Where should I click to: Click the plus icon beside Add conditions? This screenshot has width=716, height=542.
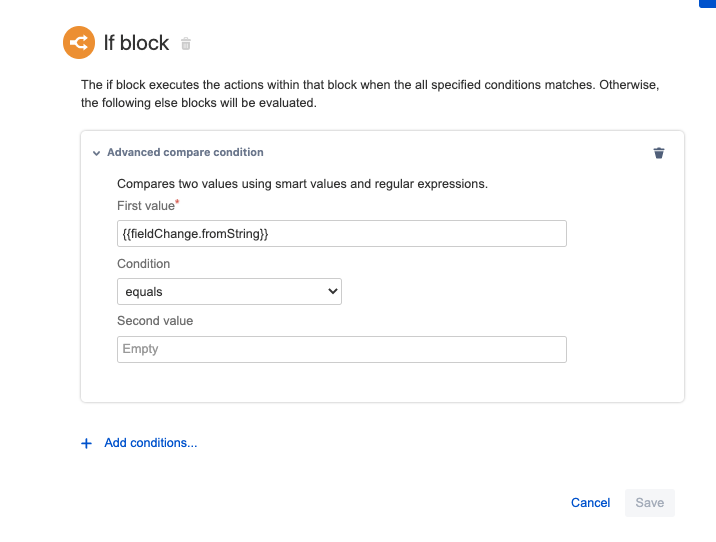coord(86,443)
